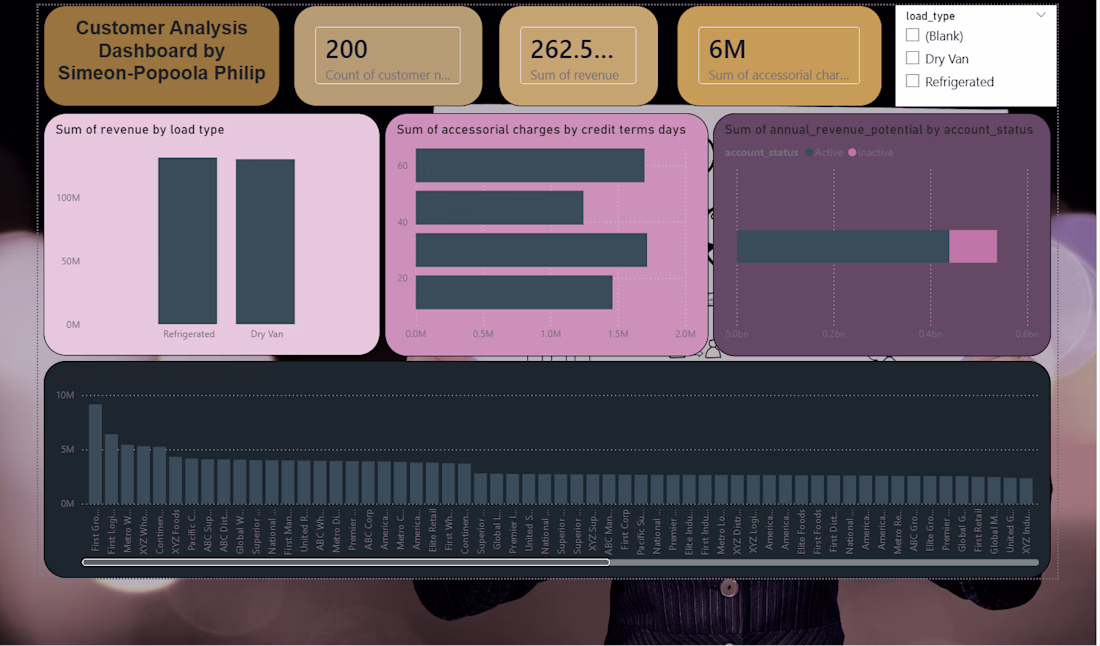Click the Active legend marker

[810, 152]
